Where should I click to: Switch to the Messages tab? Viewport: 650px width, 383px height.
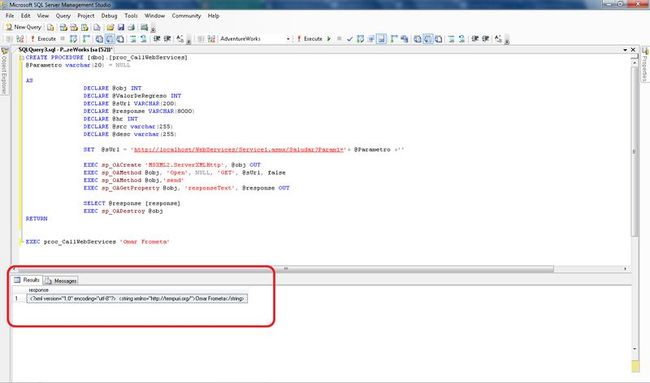pyautogui.click(x=61, y=281)
